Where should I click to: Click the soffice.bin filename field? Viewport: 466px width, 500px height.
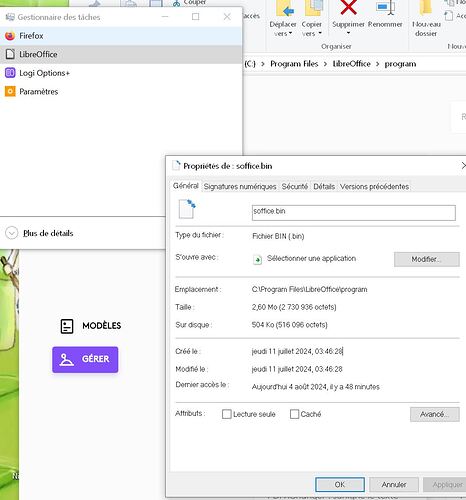(354, 213)
